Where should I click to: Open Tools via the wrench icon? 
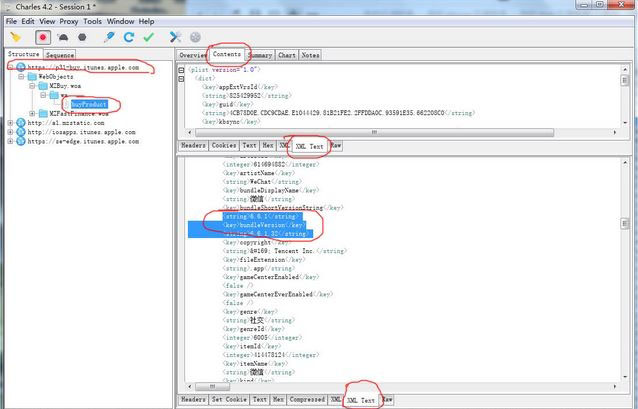click(x=175, y=37)
